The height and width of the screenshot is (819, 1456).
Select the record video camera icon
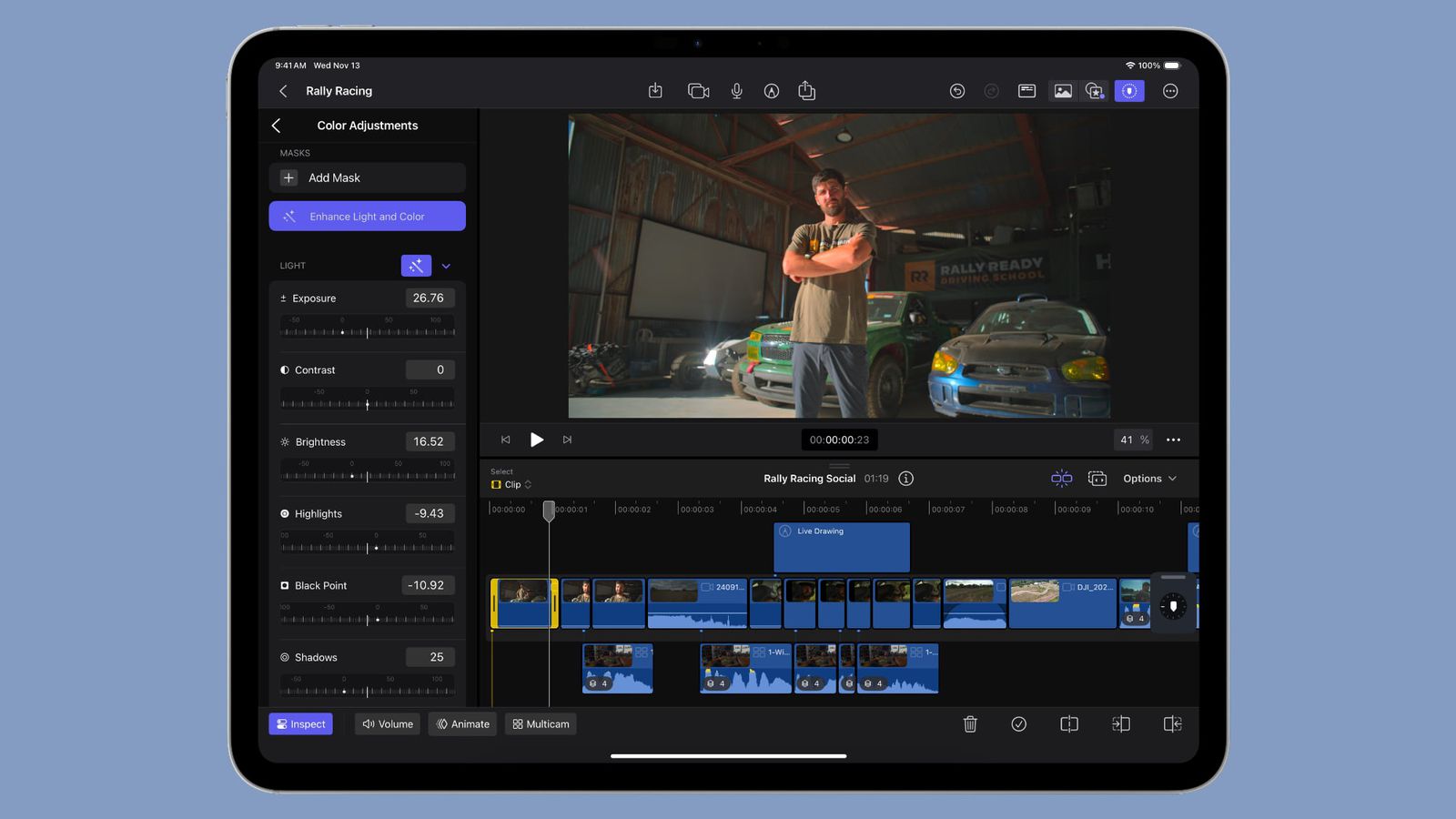698,91
